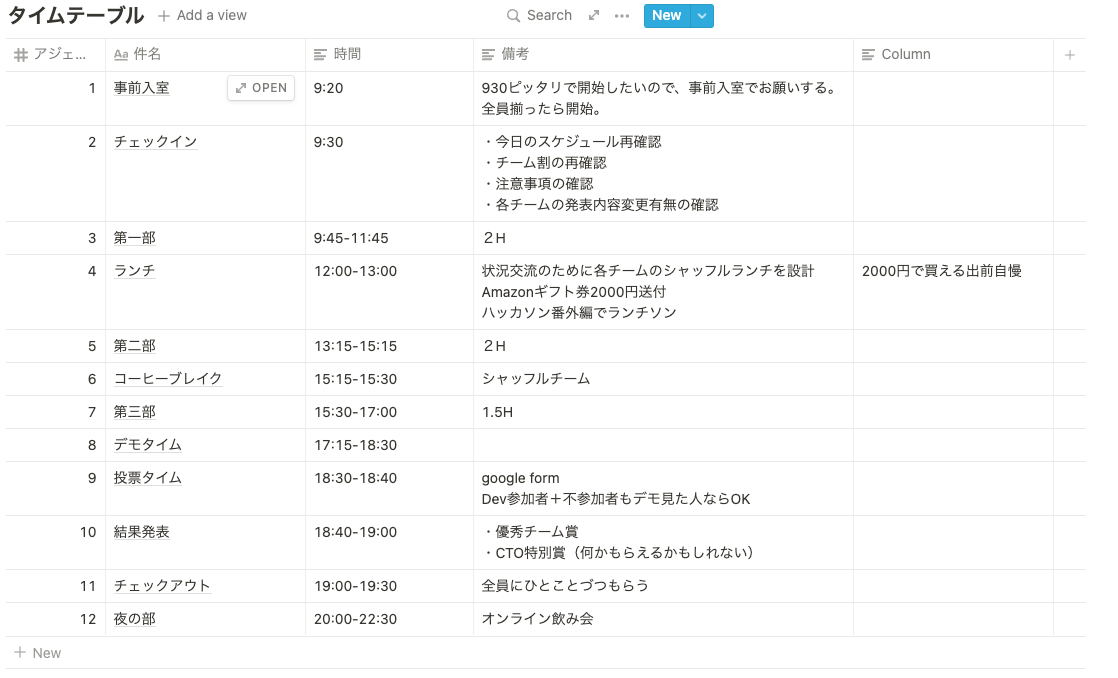The image size is (1118, 678).
Task: Open the three-dot more options menu
Action: click(x=622, y=16)
